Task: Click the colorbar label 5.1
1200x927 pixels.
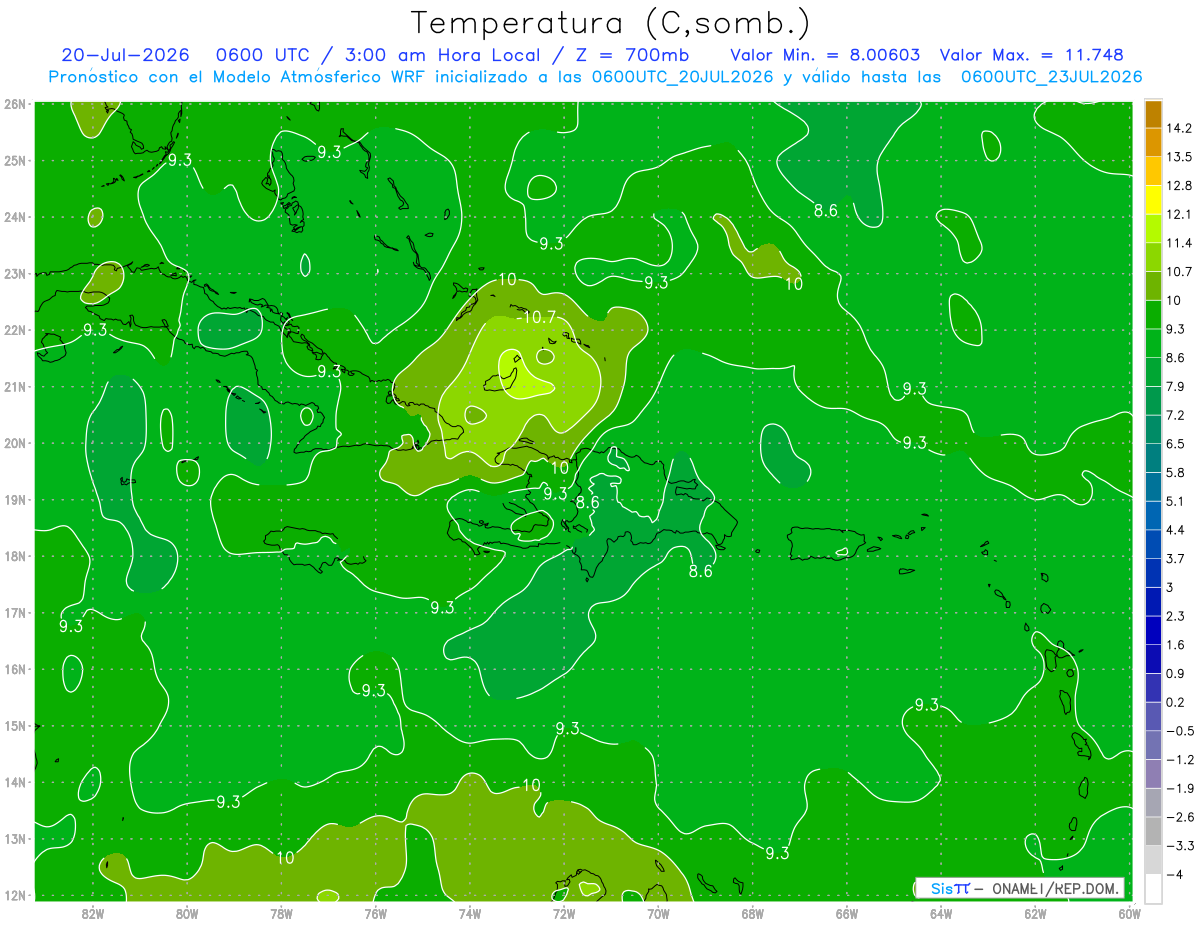Action: [1176, 501]
